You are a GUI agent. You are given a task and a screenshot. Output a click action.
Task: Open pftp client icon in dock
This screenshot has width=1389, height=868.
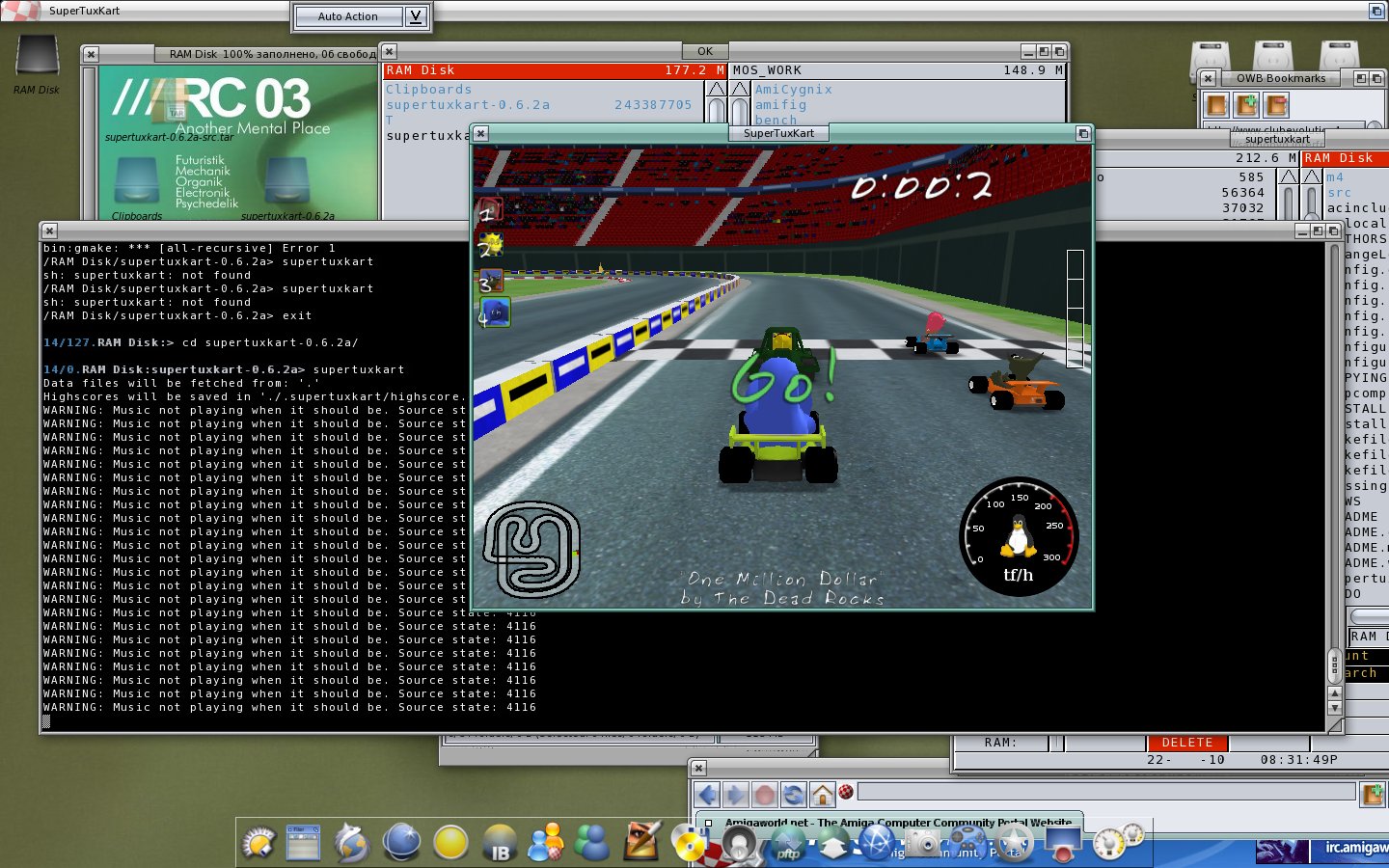(788, 844)
